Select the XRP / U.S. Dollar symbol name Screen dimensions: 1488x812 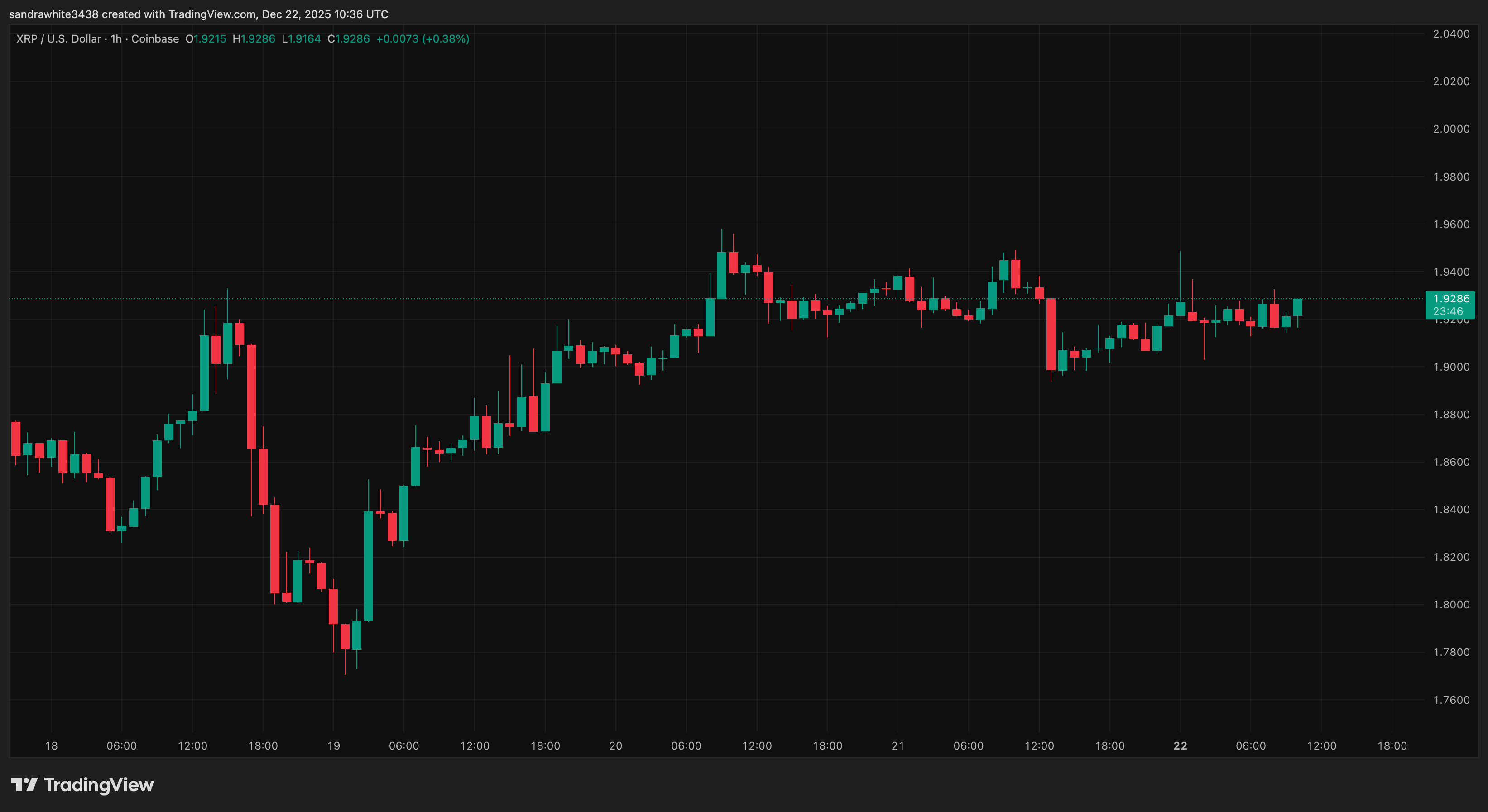(58, 38)
